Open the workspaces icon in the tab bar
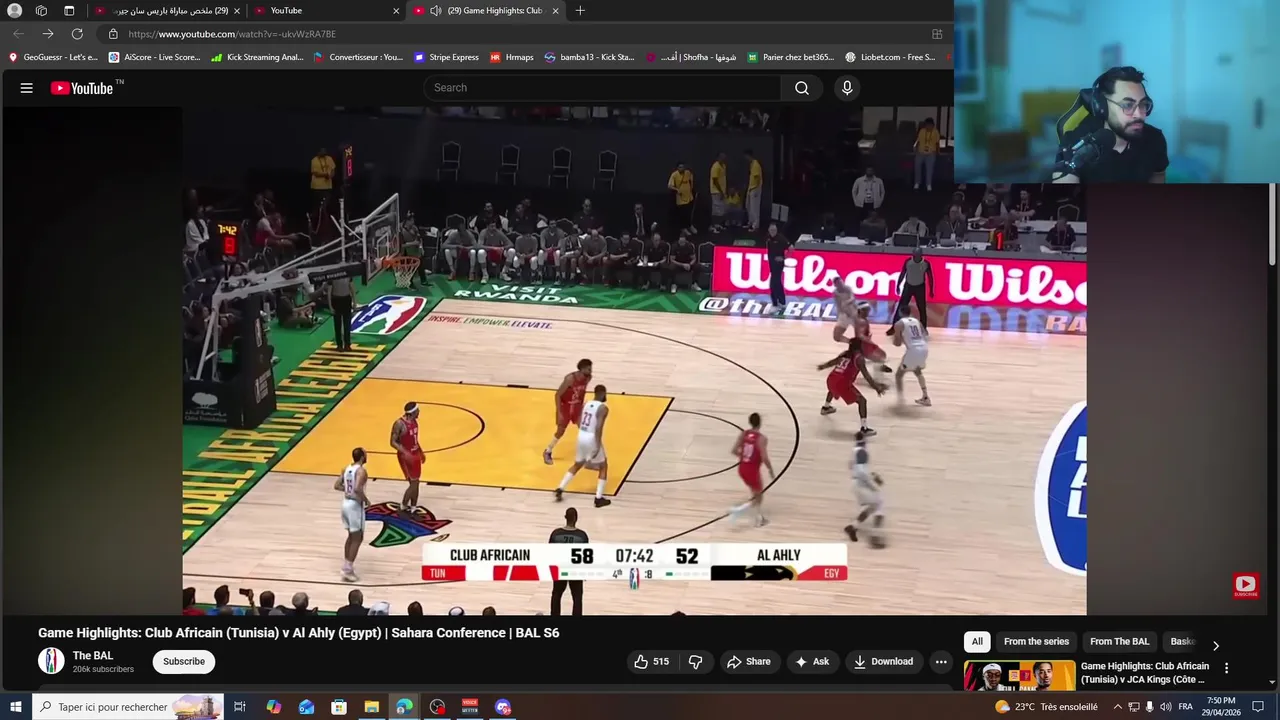 tap(41, 11)
